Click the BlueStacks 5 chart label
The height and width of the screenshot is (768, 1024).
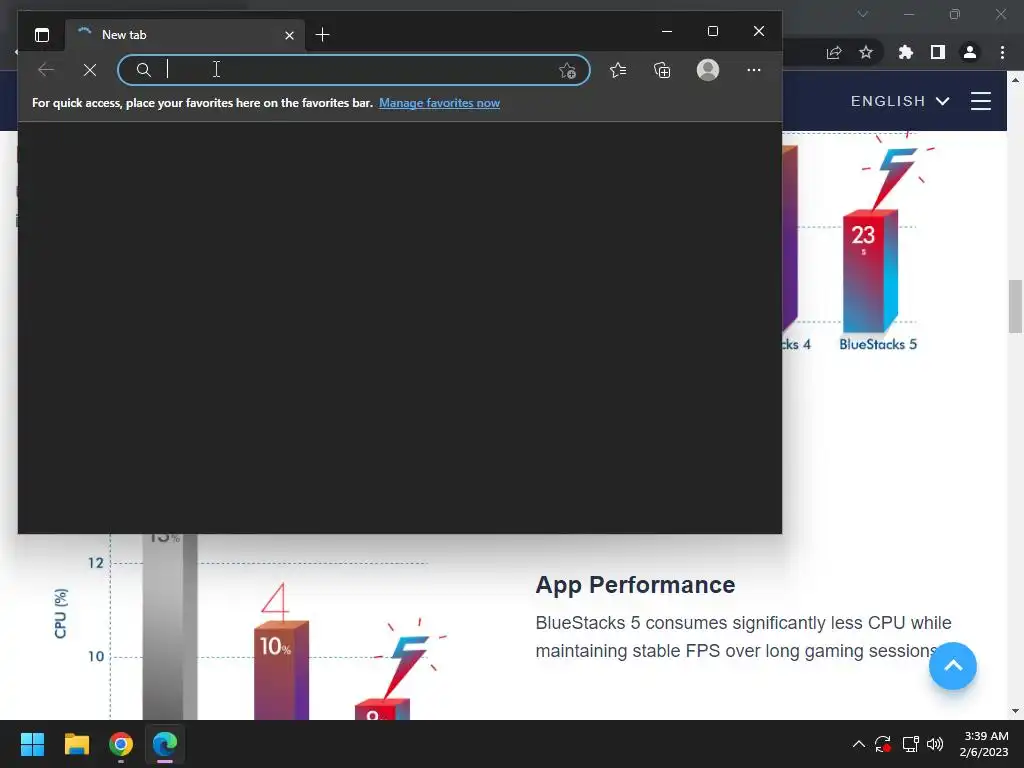tap(878, 344)
